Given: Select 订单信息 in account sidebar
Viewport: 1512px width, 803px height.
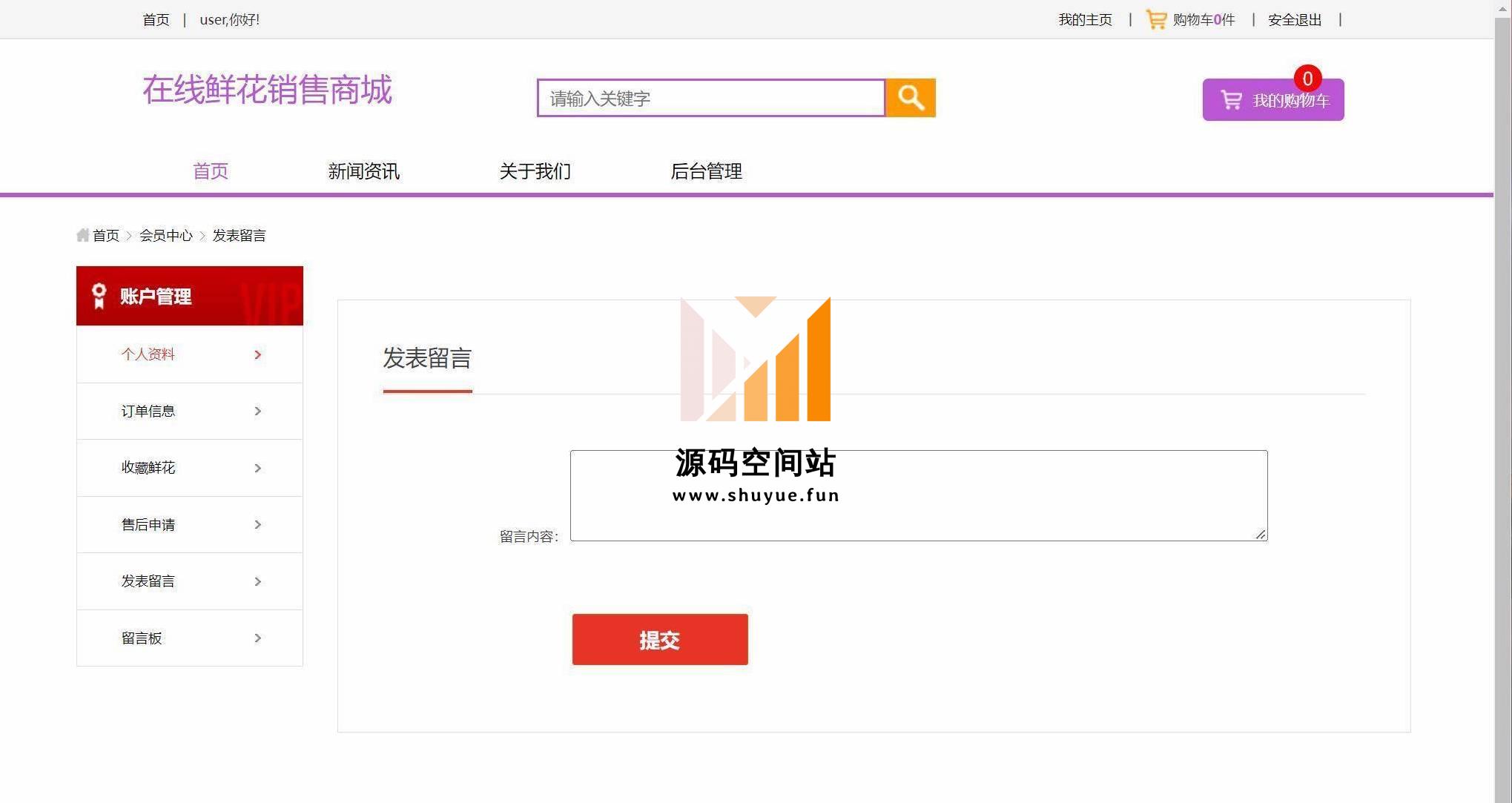Looking at the screenshot, I should (x=190, y=411).
